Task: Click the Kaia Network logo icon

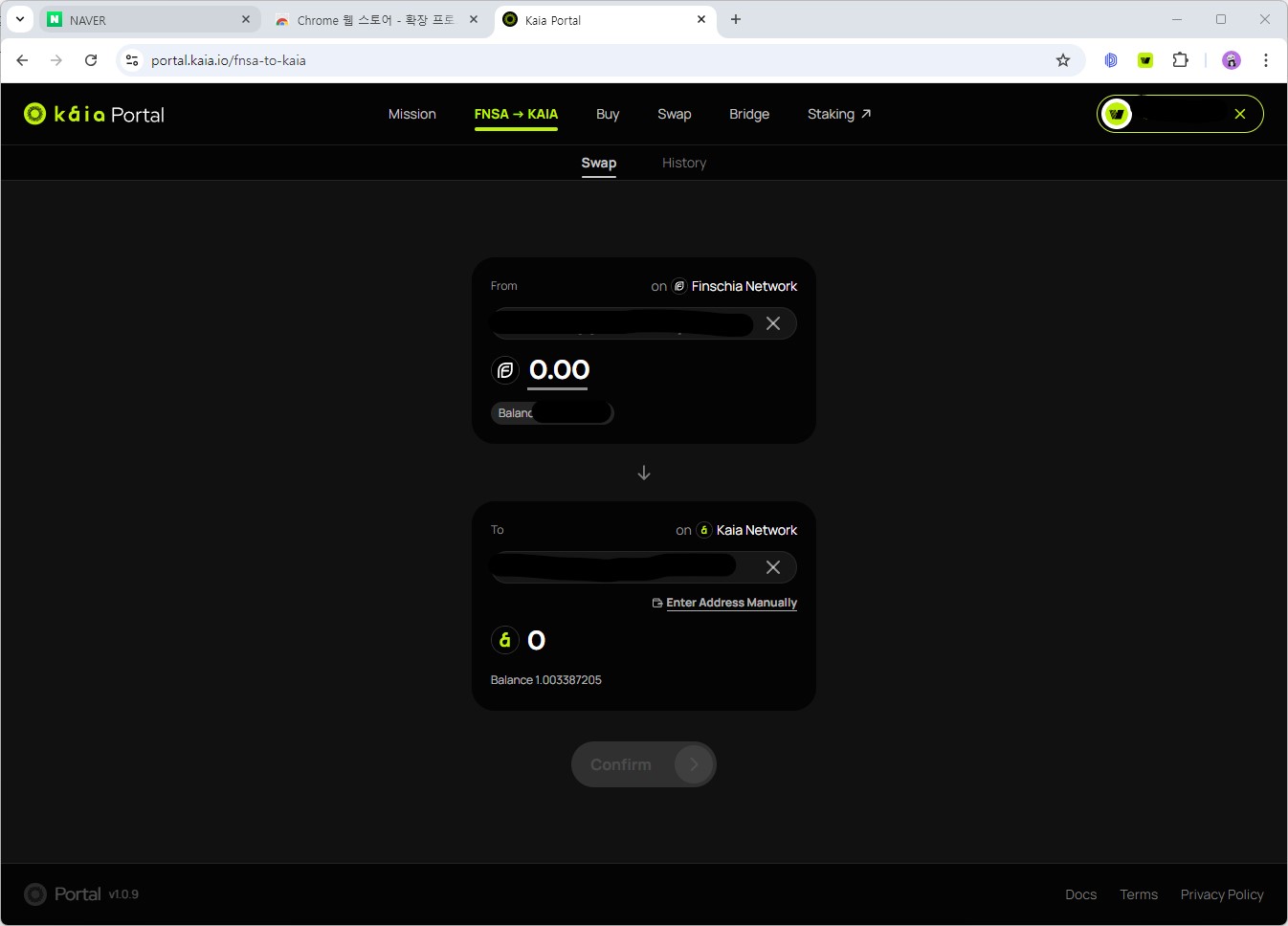Action: coord(704,530)
